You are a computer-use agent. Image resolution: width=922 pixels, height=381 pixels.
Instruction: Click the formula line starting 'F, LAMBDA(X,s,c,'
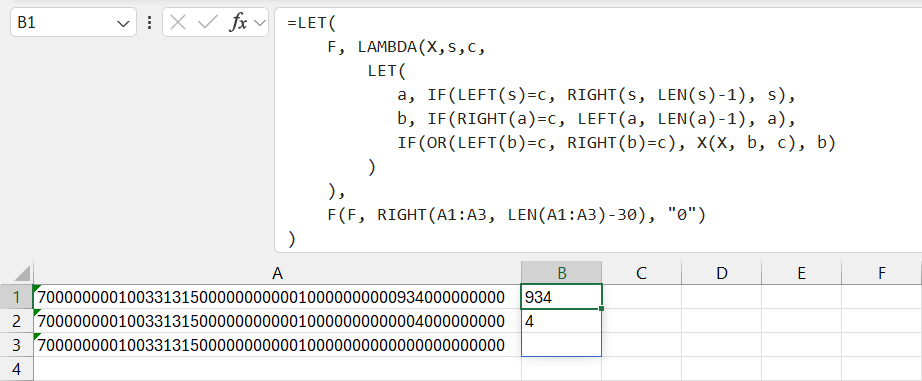(x=406, y=48)
